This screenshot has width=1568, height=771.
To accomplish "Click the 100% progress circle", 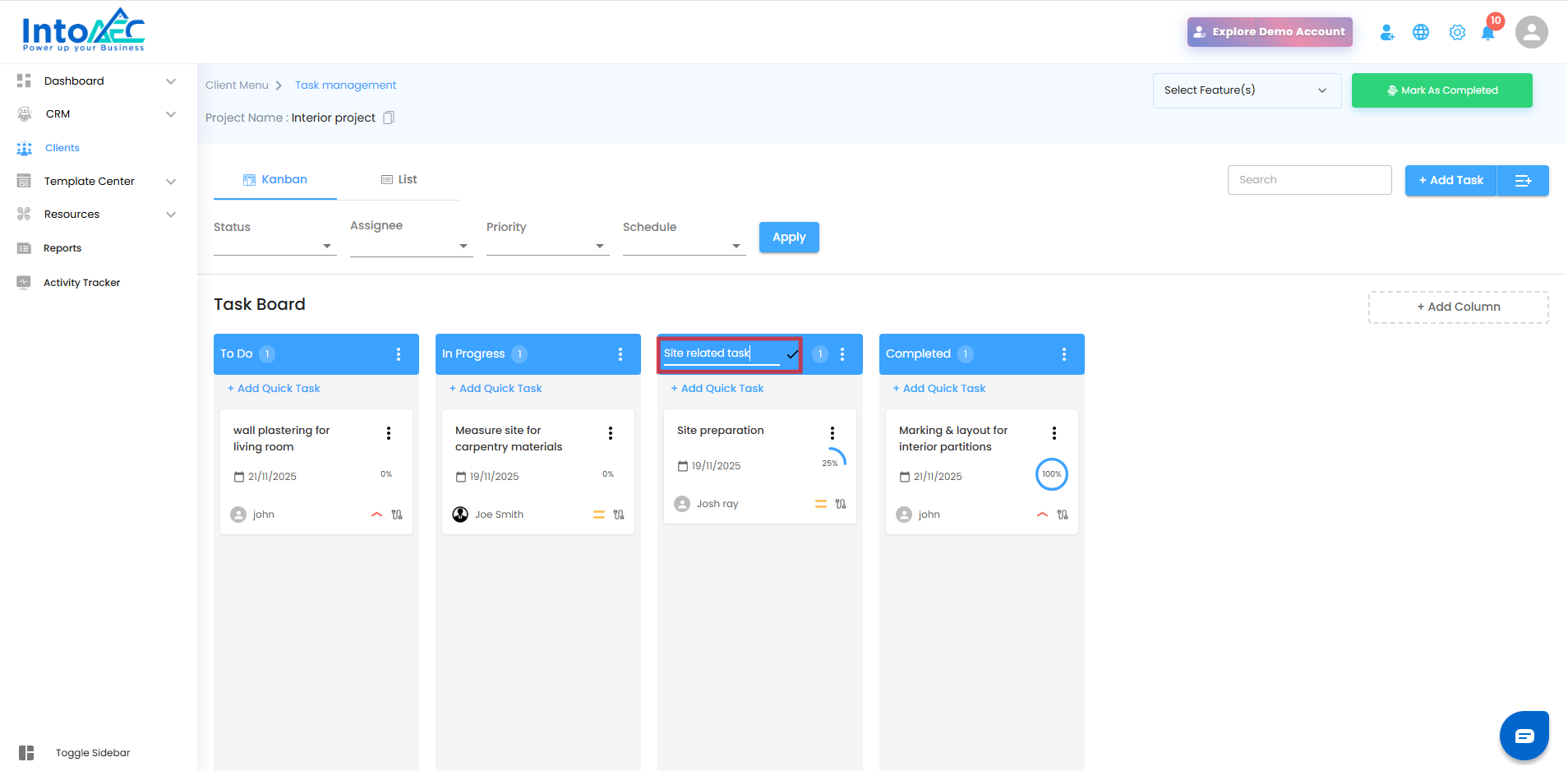I will click(1052, 474).
